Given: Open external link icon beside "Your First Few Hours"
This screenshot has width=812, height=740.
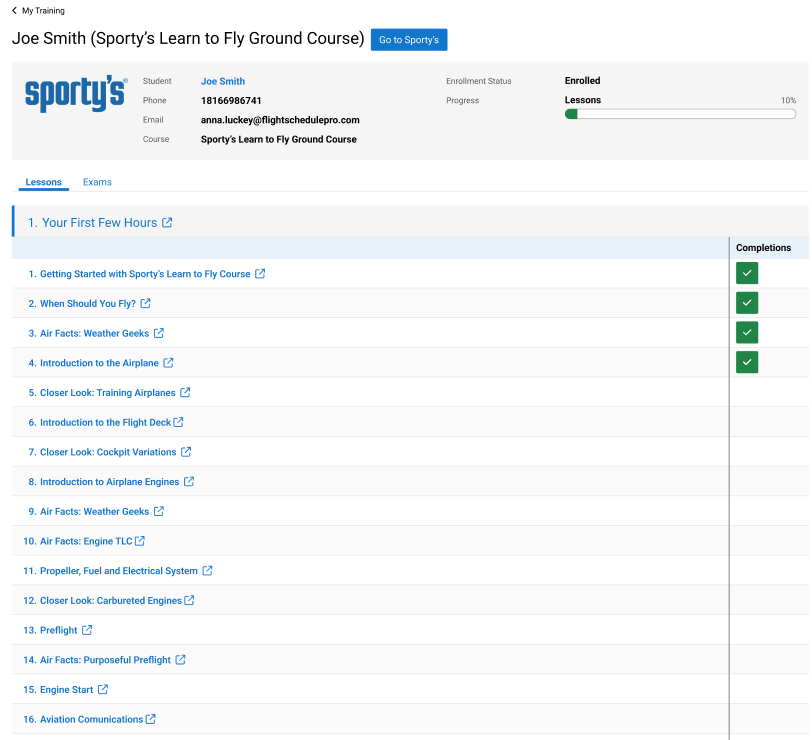Looking at the screenshot, I should pos(166,223).
